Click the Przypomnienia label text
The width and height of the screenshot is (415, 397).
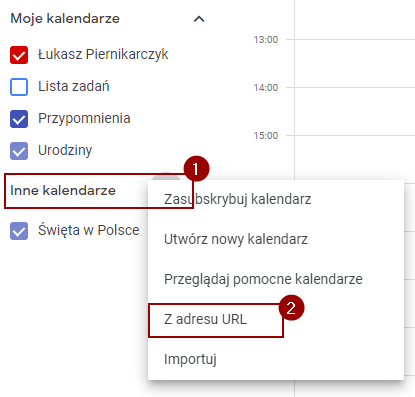pos(84,119)
